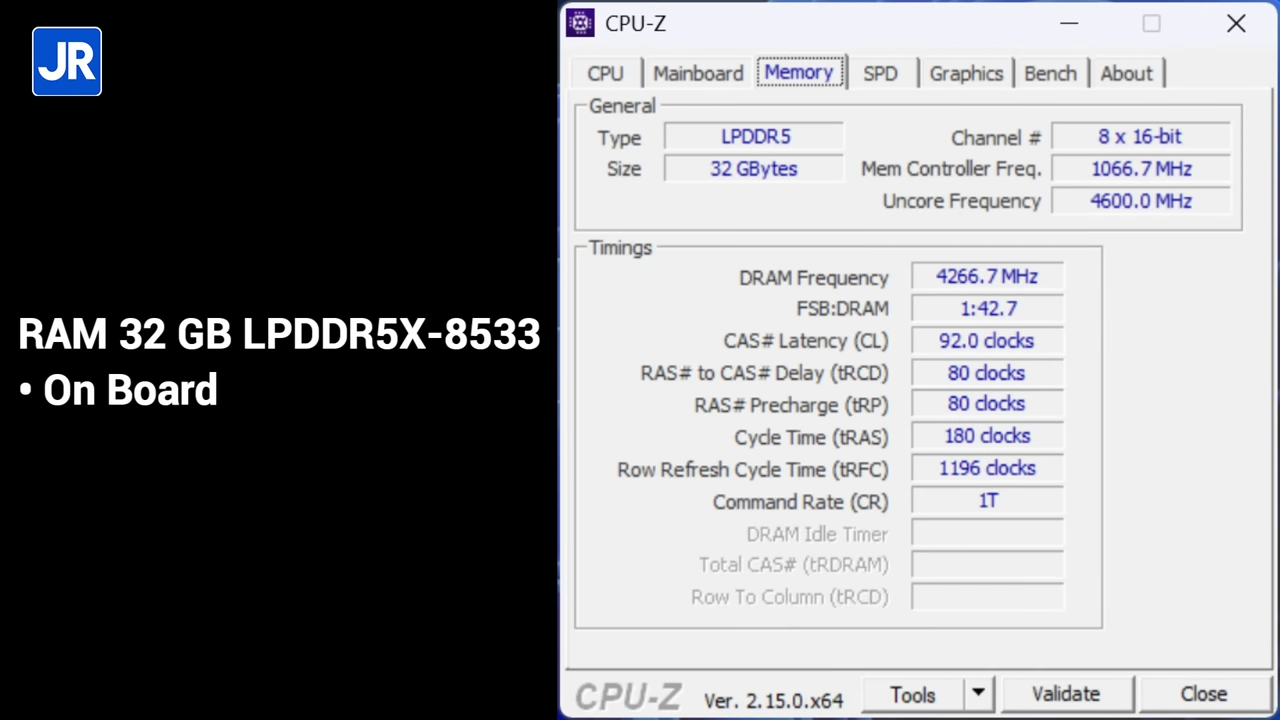Click the CAS# Latency value field
Viewport: 1280px width, 720px height.
987,341
